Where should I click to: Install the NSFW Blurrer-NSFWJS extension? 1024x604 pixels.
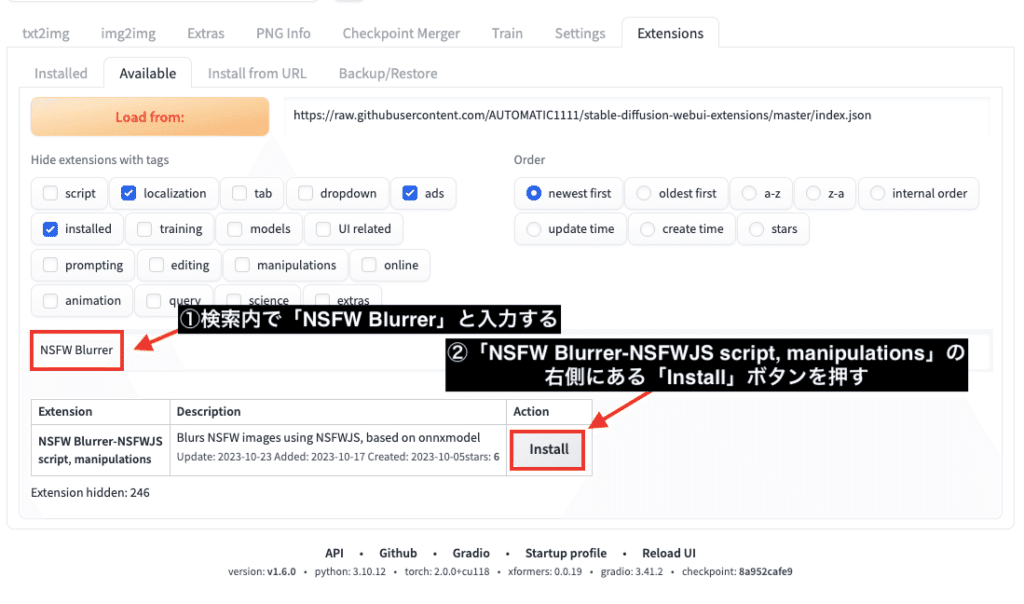(x=547, y=450)
